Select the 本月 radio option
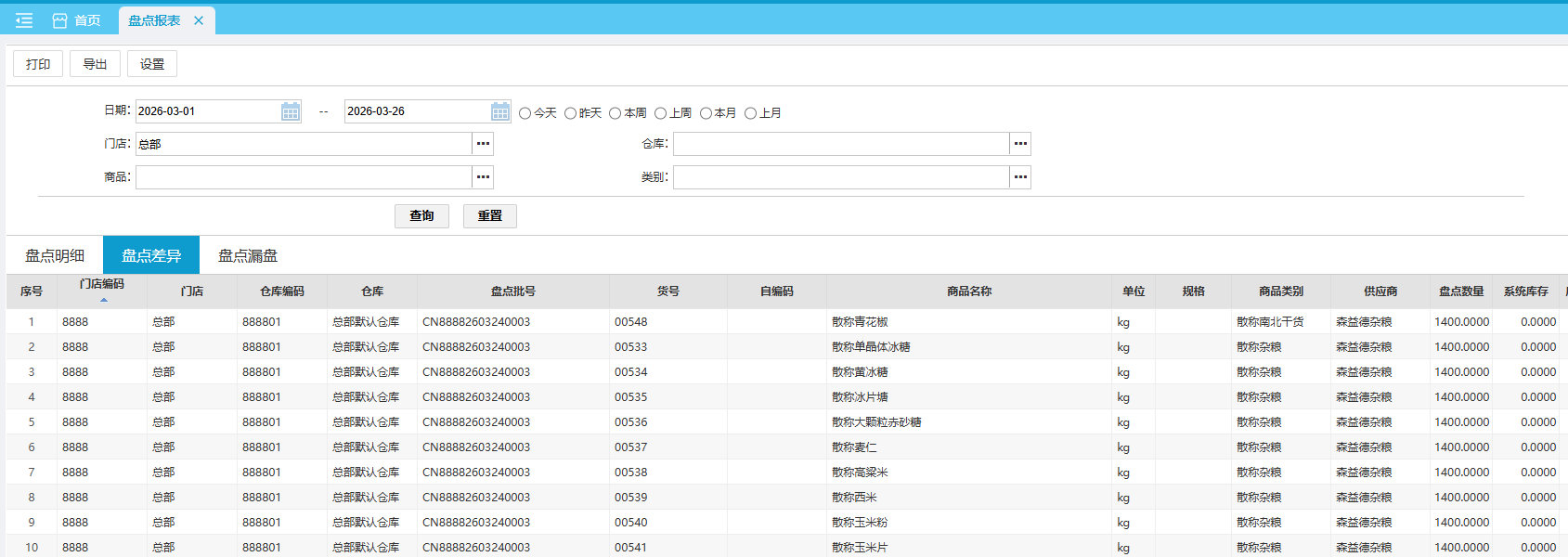The width and height of the screenshot is (1568, 557). pyautogui.click(x=706, y=113)
